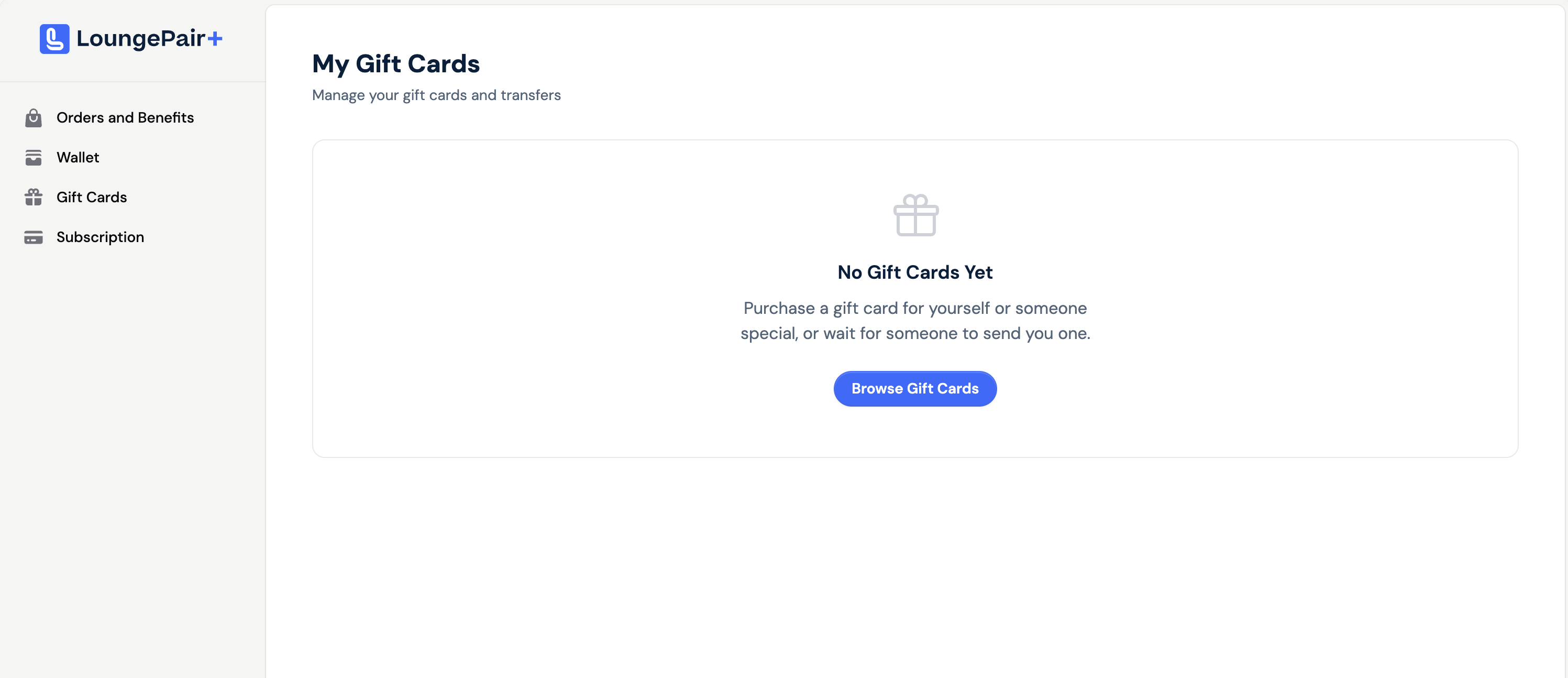Click the LoungePair+ wordmark text

[148, 38]
